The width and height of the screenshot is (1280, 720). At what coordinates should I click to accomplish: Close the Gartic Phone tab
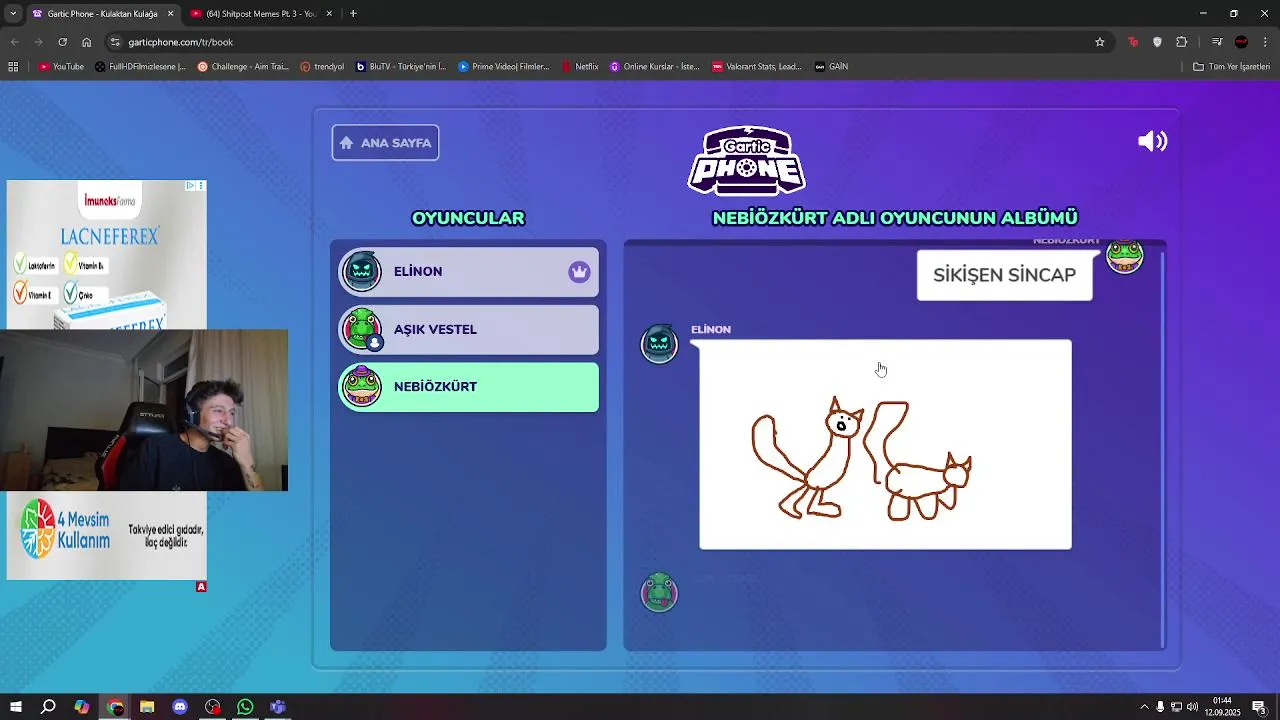pos(170,14)
